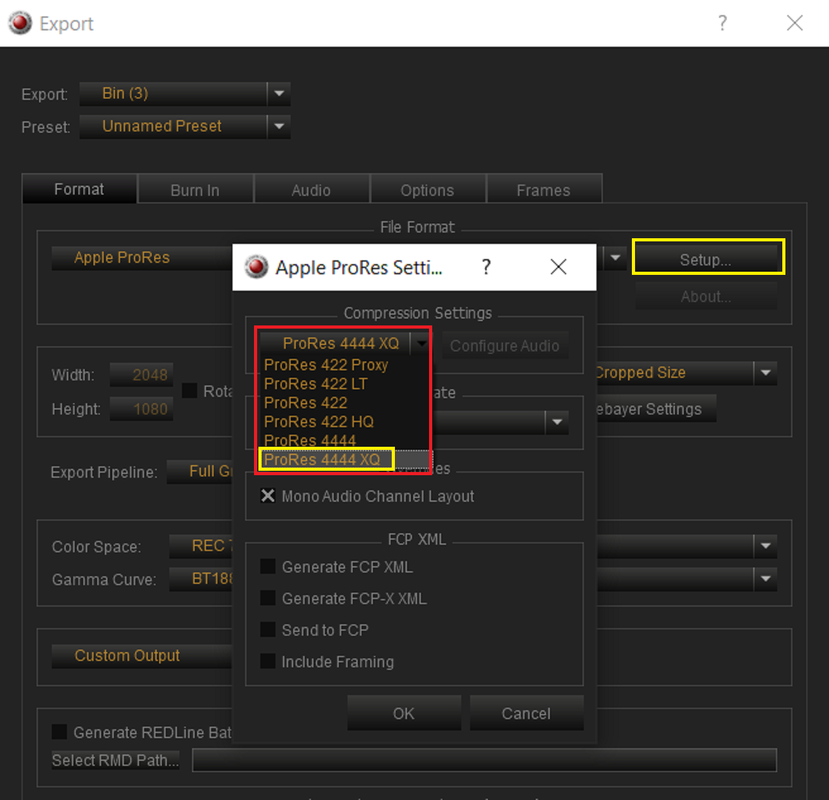Tick the Include Framing checkbox

[x=268, y=661]
